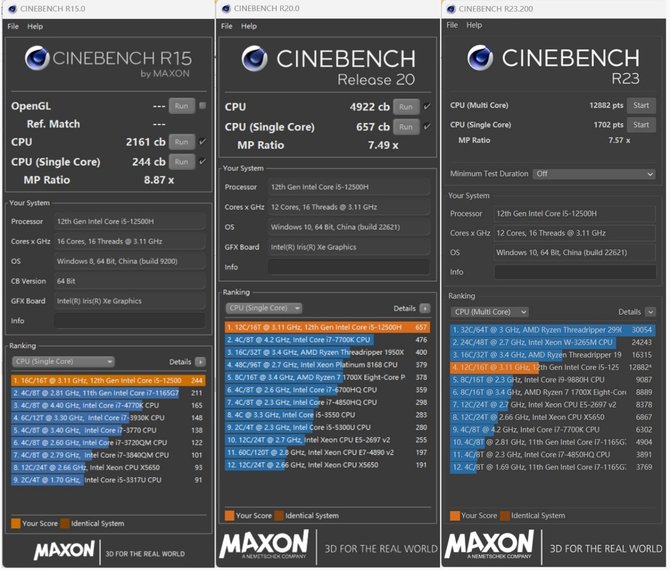Toggle CPU (Single Core) checkbox in R15
The width and height of the screenshot is (670, 570).
pyautogui.click(x=203, y=161)
